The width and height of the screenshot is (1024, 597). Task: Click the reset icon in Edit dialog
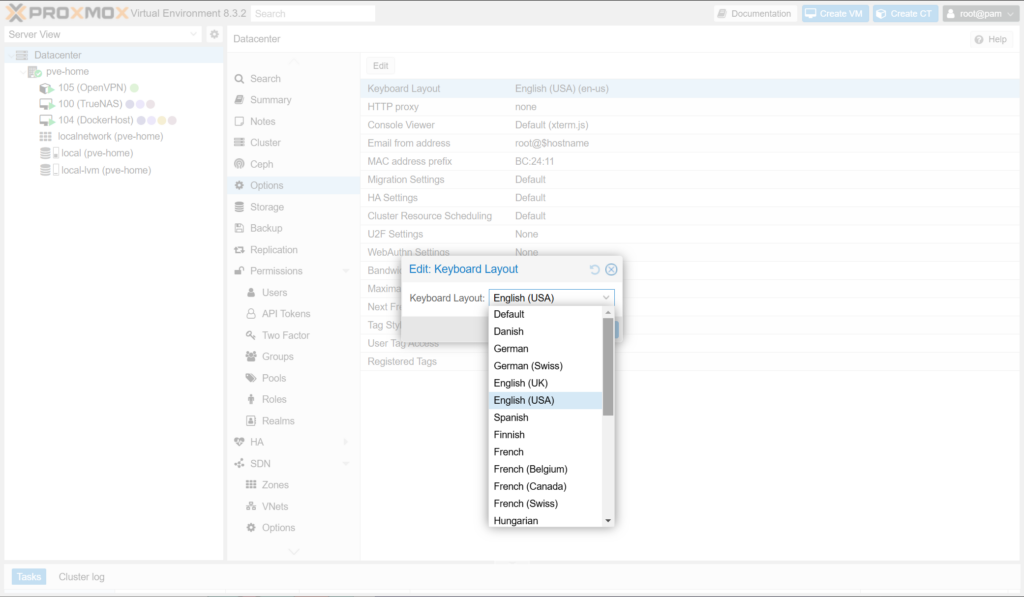pyautogui.click(x=595, y=269)
